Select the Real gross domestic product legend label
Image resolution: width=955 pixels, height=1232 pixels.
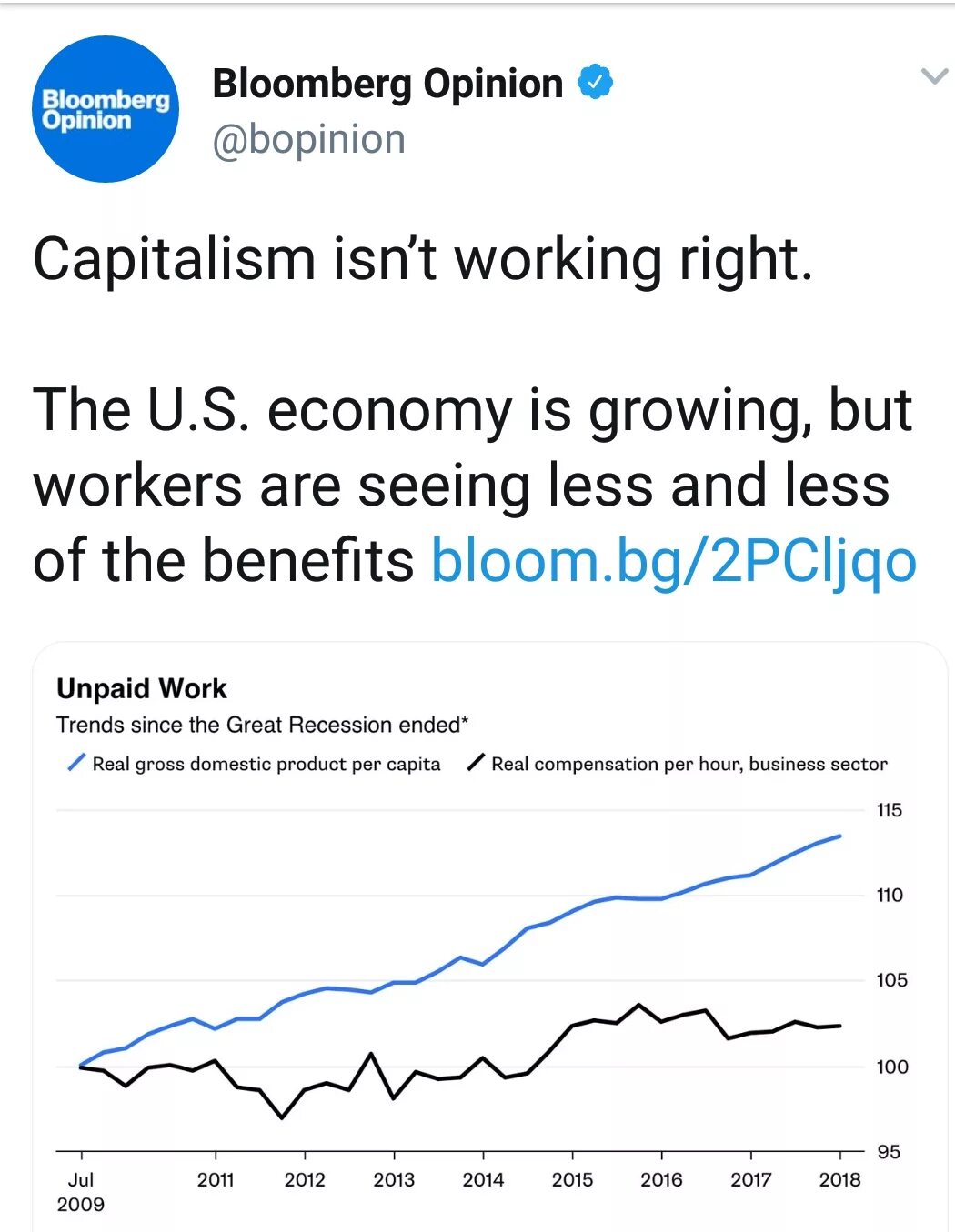[266, 764]
